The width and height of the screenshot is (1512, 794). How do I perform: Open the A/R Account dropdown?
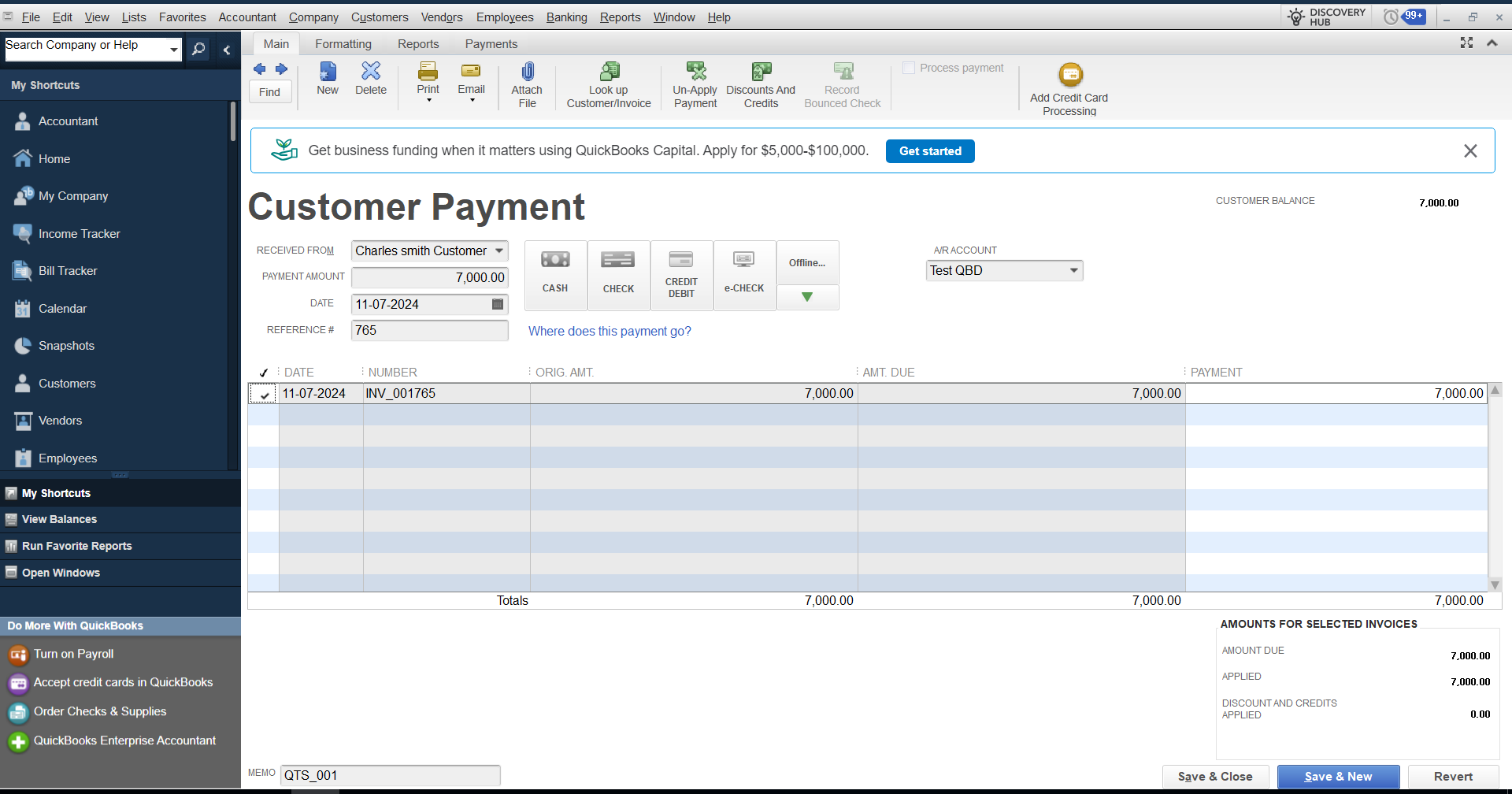click(1073, 271)
